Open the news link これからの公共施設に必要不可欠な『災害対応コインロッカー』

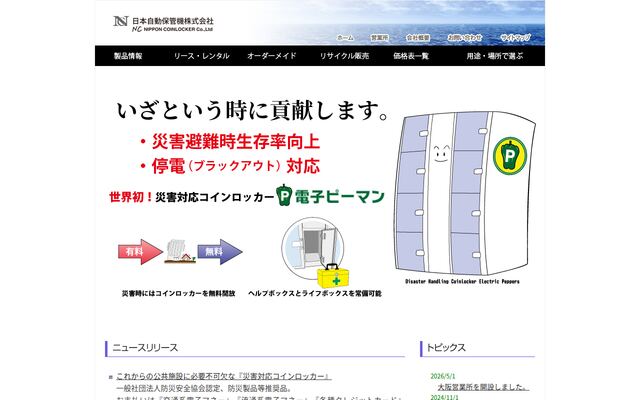(223, 376)
